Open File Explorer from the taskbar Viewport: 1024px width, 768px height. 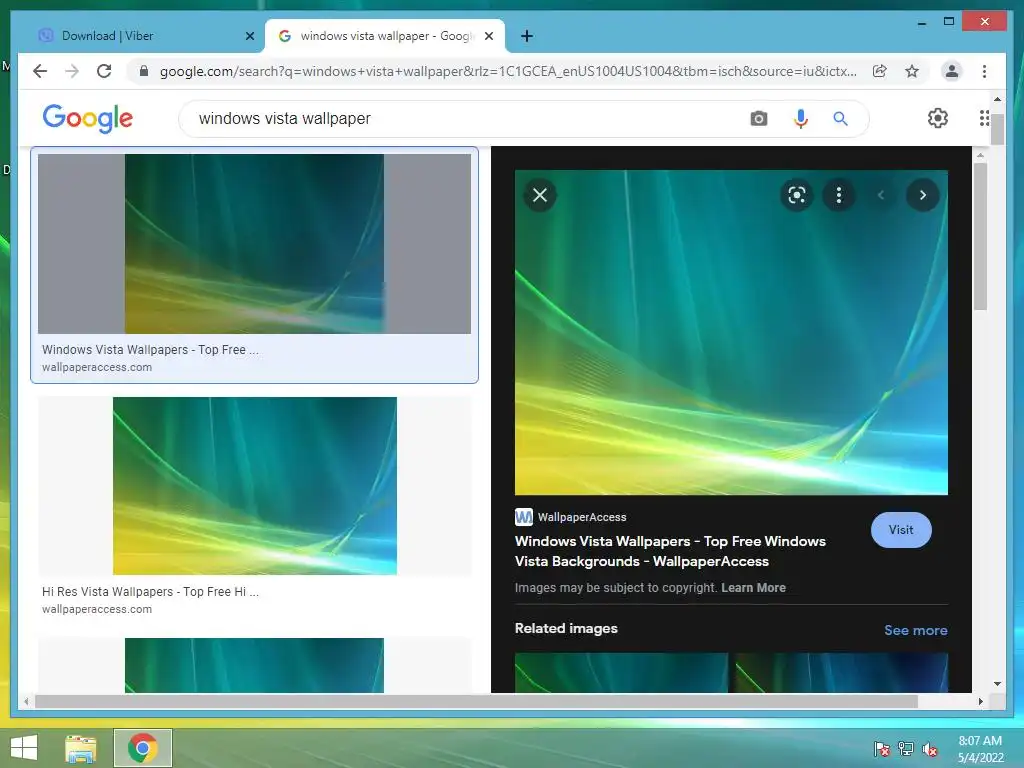[81, 748]
